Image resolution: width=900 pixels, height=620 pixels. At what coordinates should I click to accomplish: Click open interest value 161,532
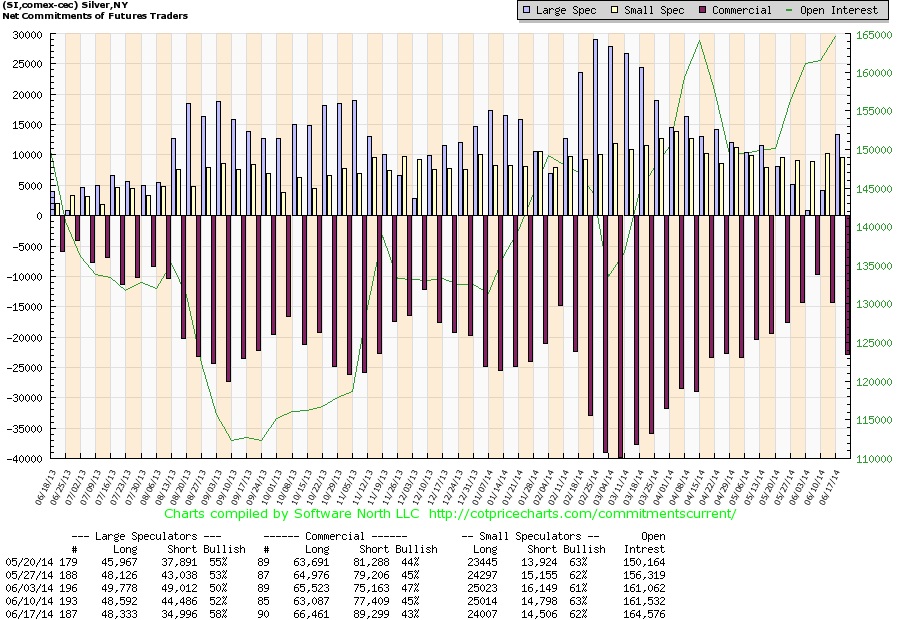click(x=644, y=602)
